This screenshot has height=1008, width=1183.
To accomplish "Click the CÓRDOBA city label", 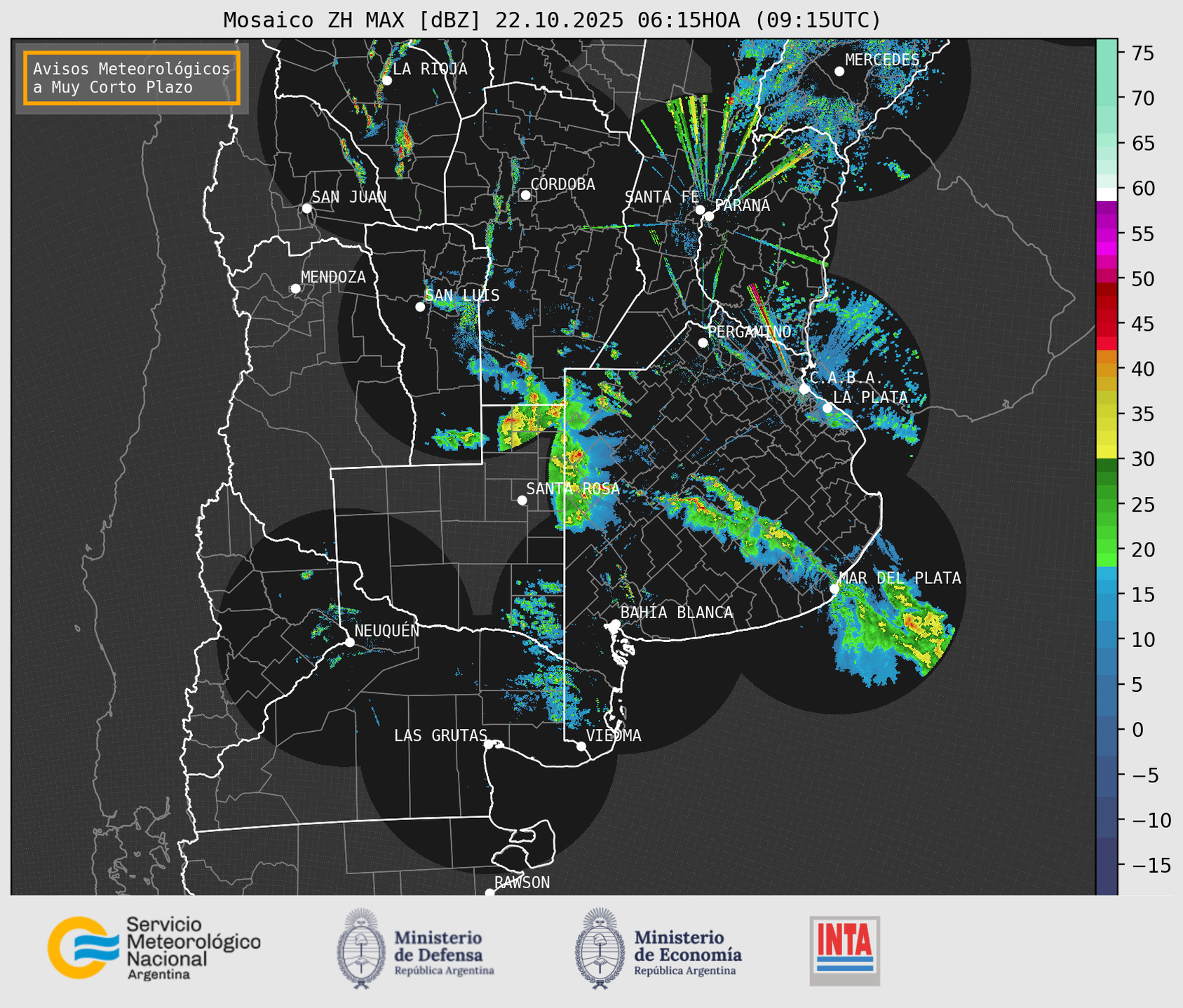I will click(562, 184).
